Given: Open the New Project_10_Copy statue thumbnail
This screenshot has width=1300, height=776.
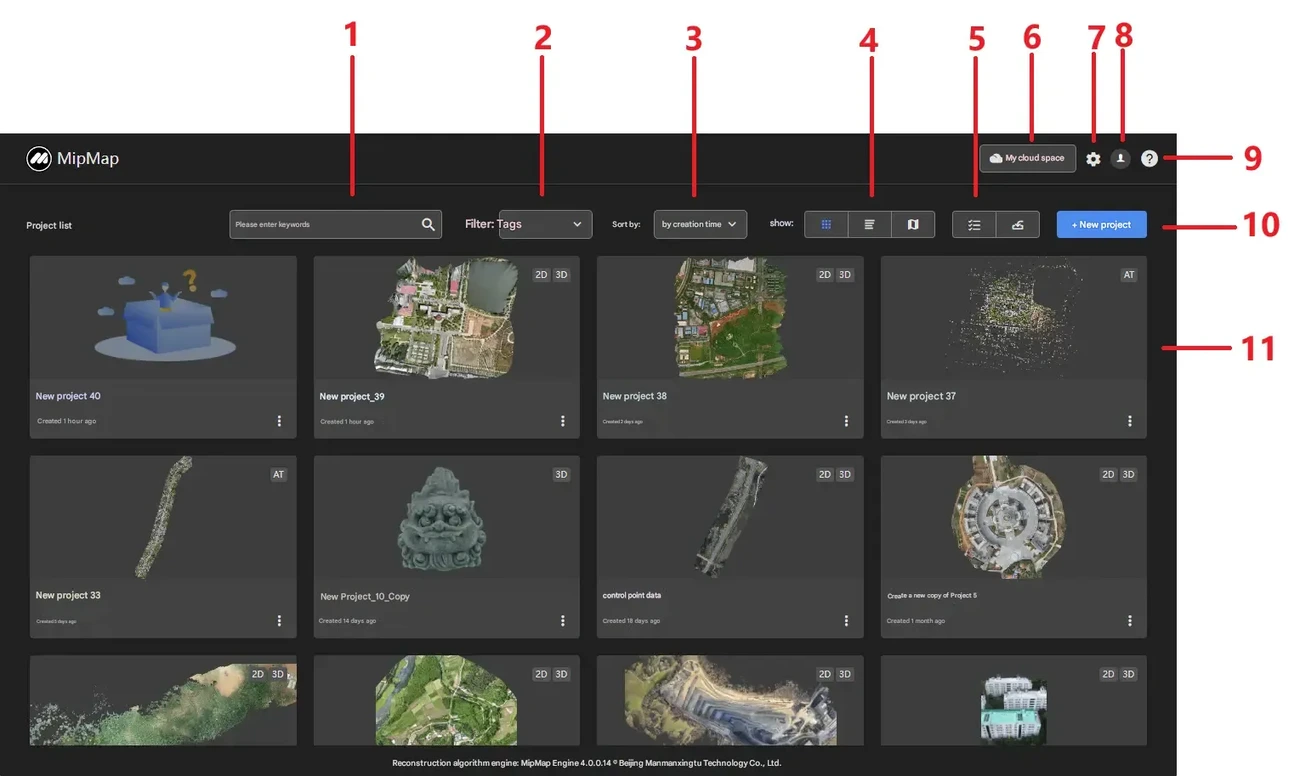Looking at the screenshot, I should point(446,517).
